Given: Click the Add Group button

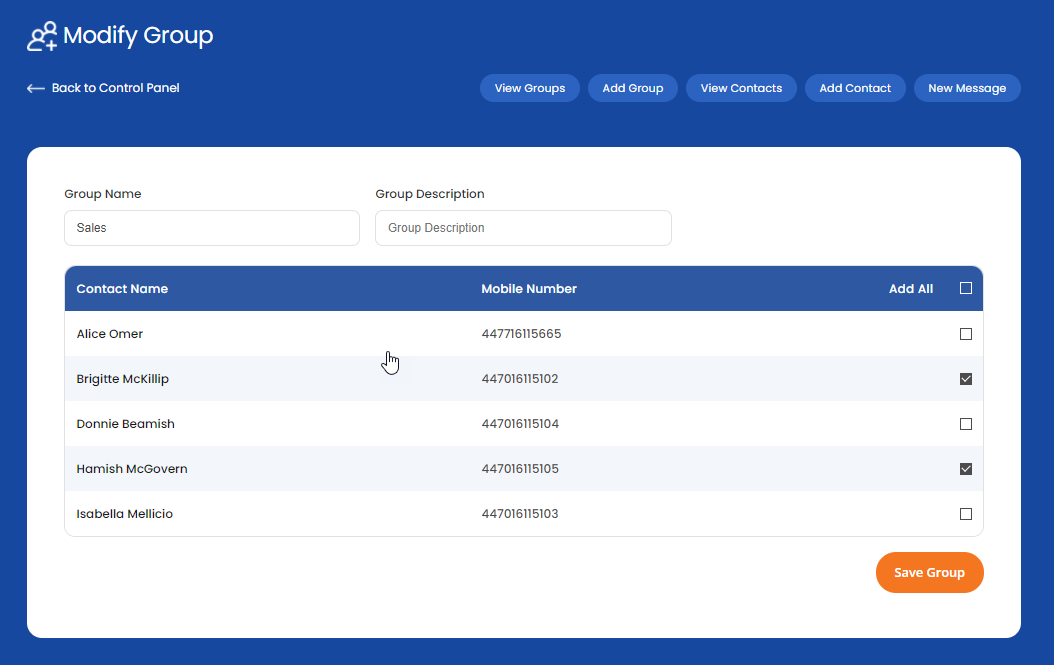Looking at the screenshot, I should point(632,88).
